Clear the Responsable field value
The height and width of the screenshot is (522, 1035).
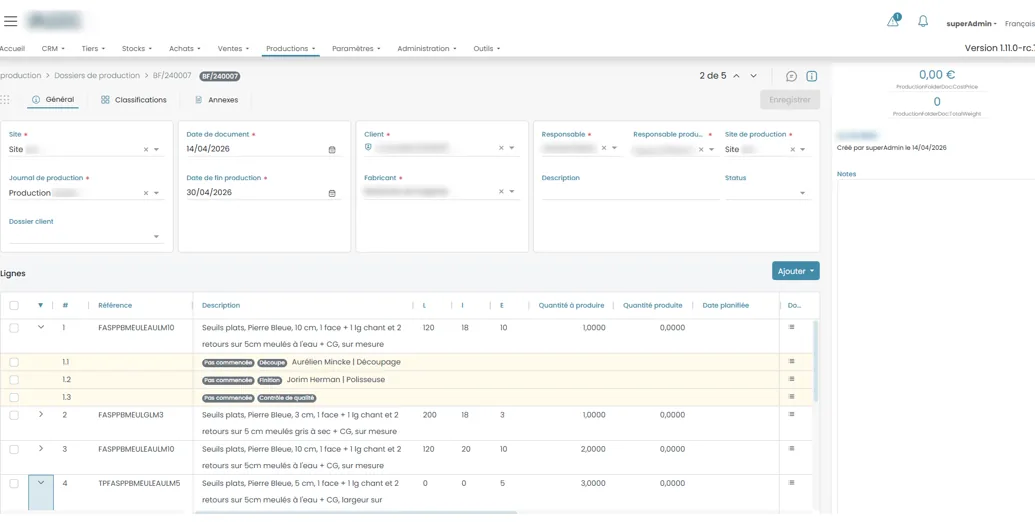(603, 148)
